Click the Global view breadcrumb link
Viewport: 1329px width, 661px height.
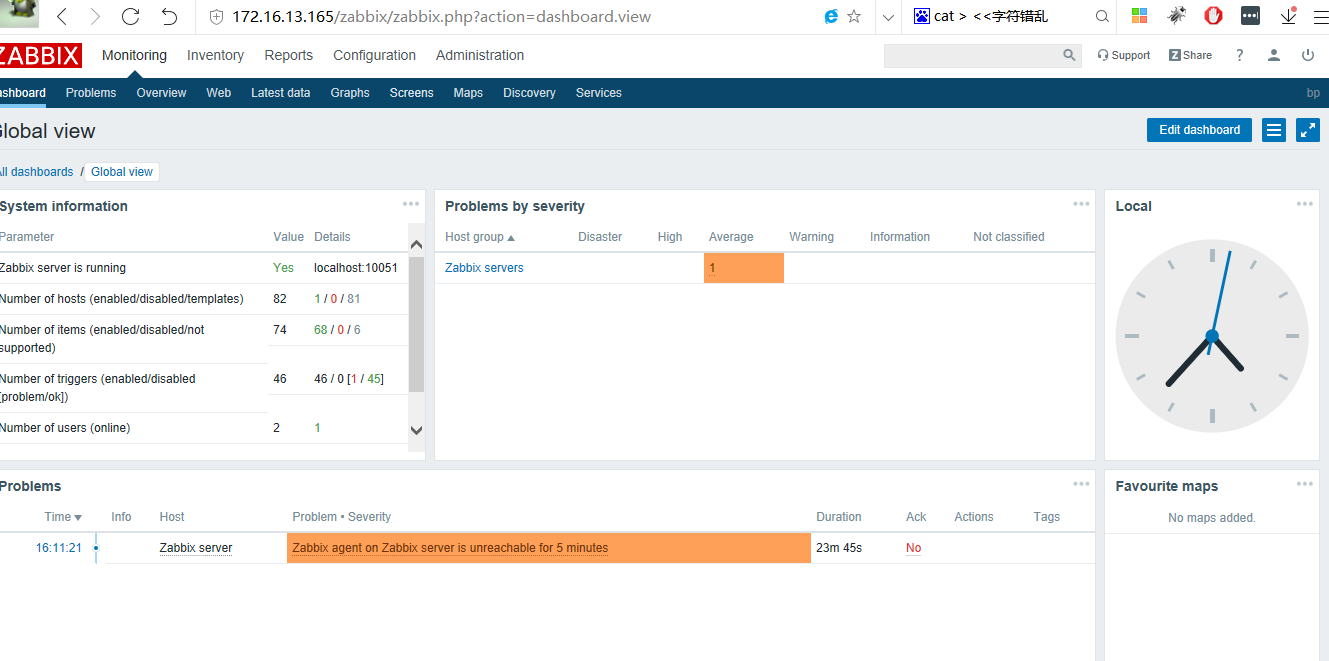(x=122, y=172)
